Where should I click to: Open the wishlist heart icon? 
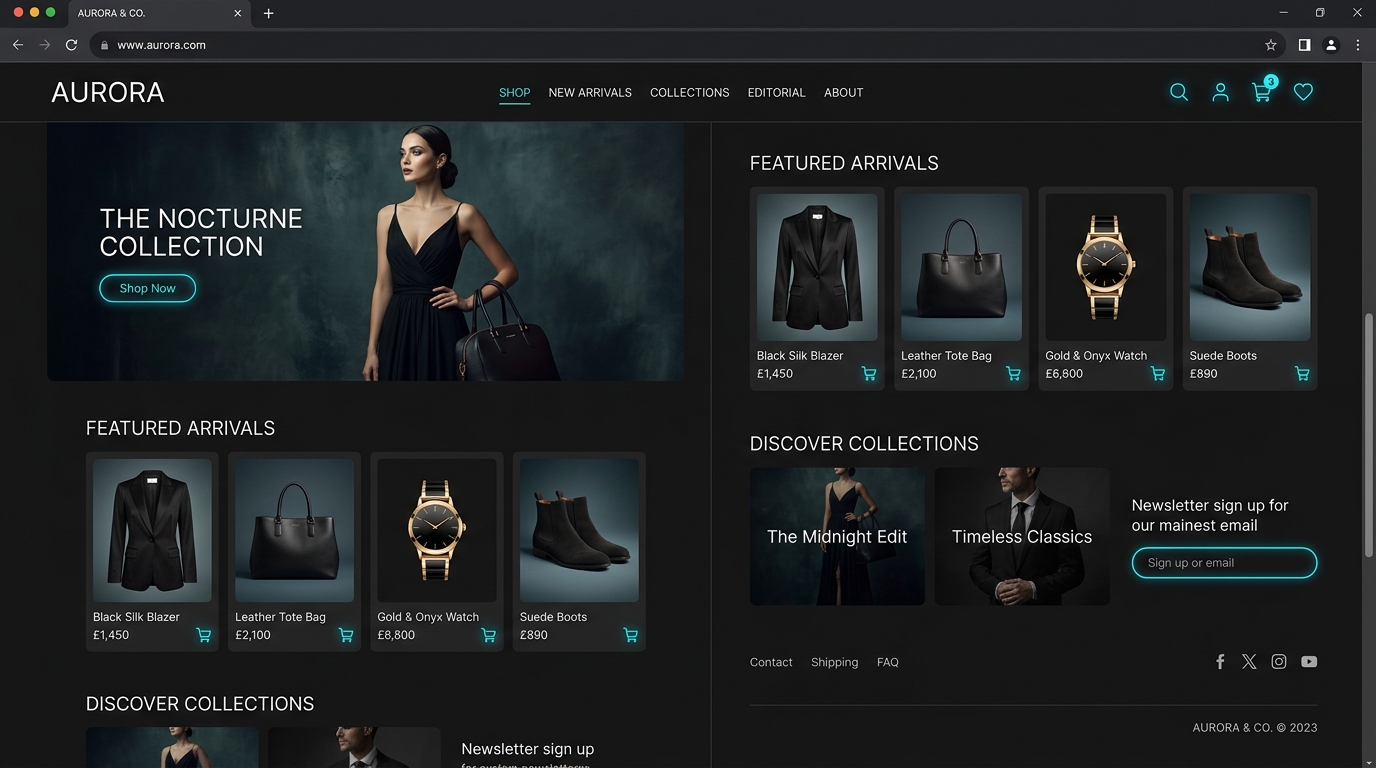pos(1303,92)
